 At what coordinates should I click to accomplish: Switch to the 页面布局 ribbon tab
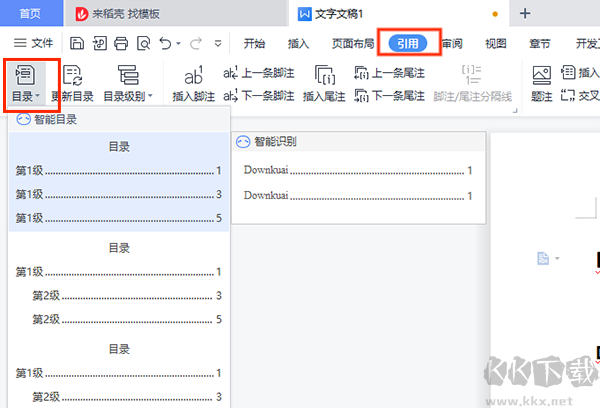353,44
